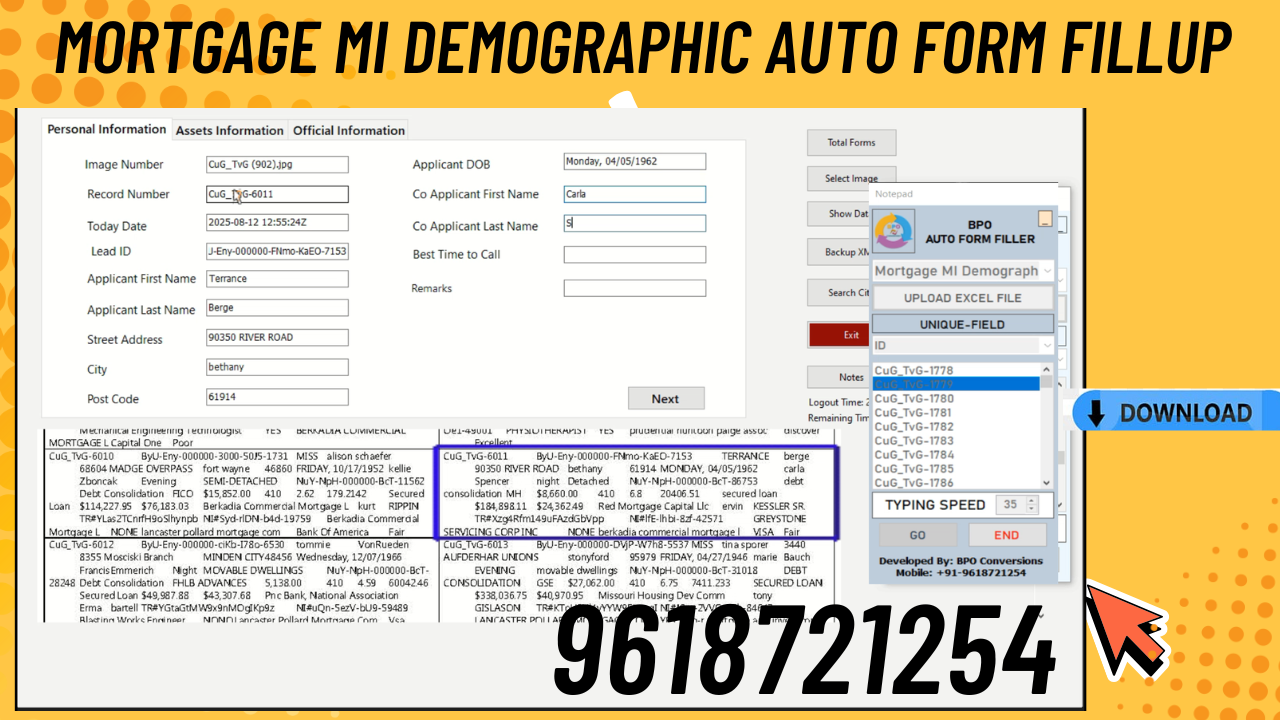Click the blue Download arrow icon
Screen dimensions: 1280x720
click(x=1094, y=412)
